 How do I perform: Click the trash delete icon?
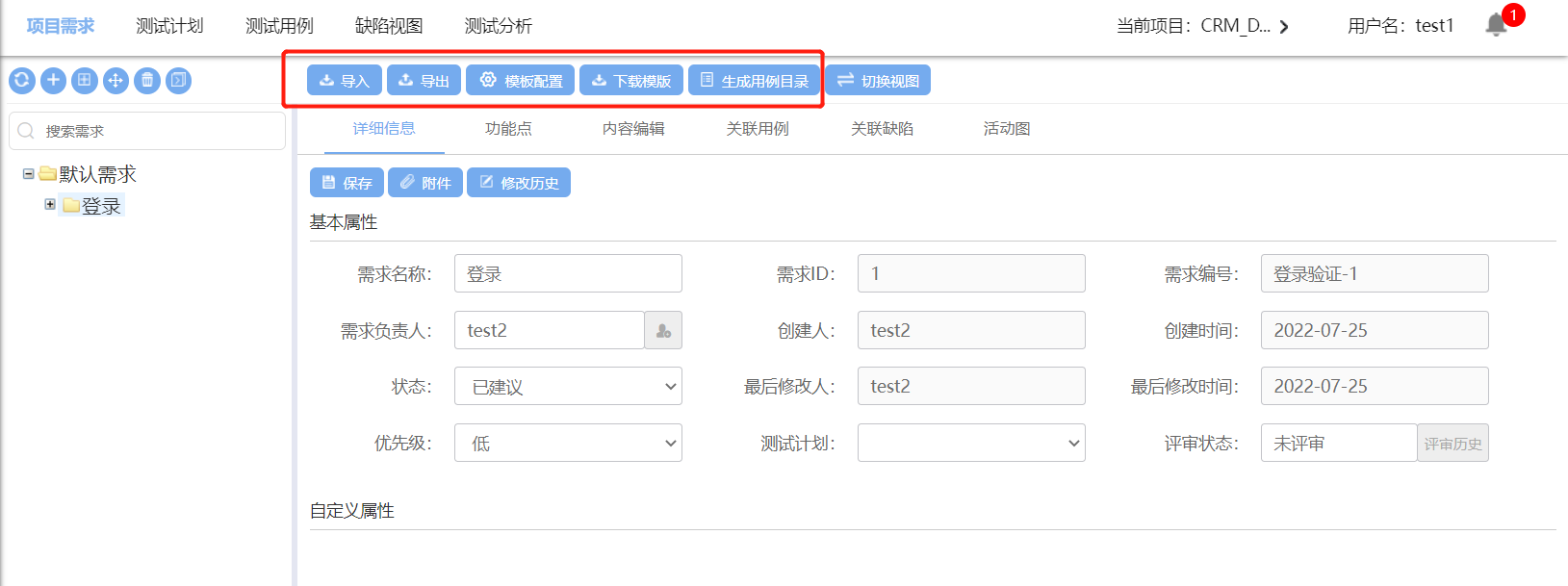click(x=147, y=81)
